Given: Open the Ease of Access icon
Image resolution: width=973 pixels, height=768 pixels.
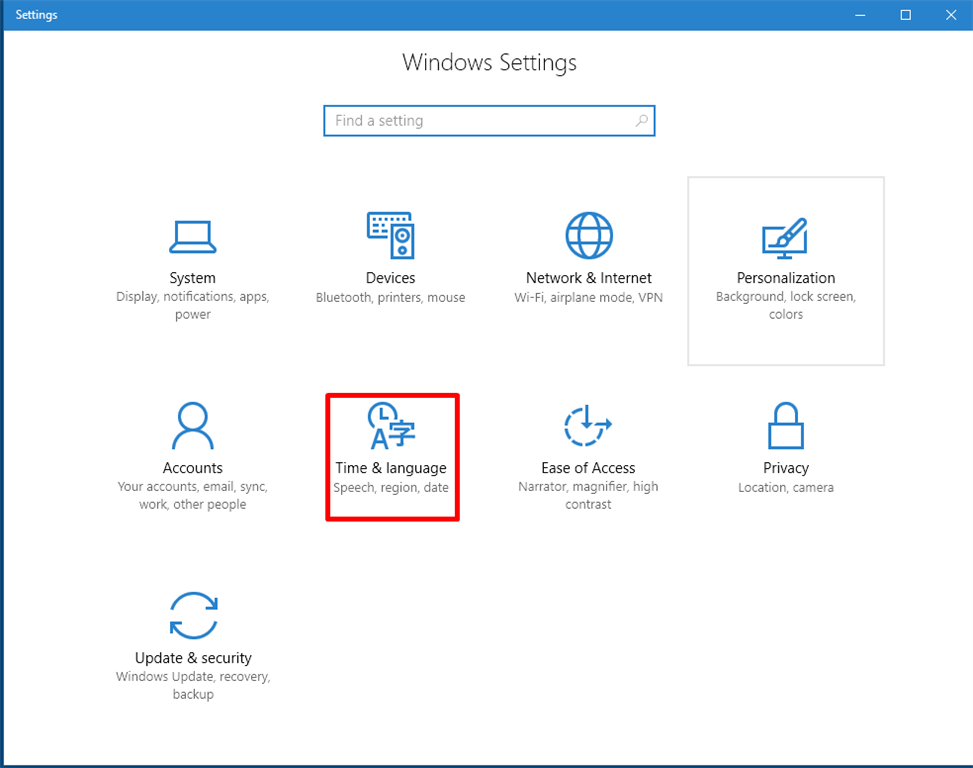Looking at the screenshot, I should tap(588, 426).
